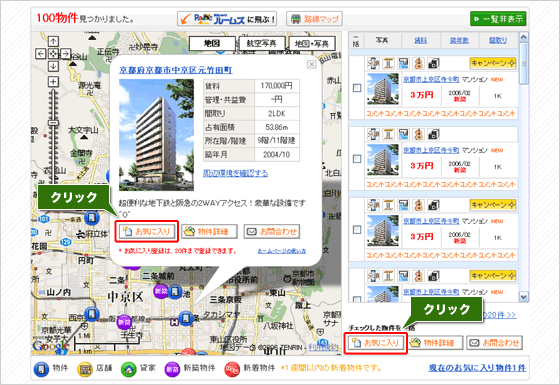This screenshot has width=560, height=385.
Task: Click お気に入り button in property popup
Action: [x=147, y=231]
